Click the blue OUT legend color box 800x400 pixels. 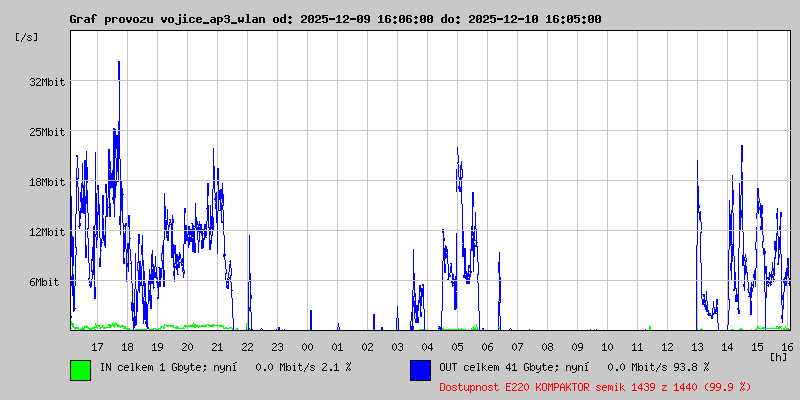coord(420,370)
